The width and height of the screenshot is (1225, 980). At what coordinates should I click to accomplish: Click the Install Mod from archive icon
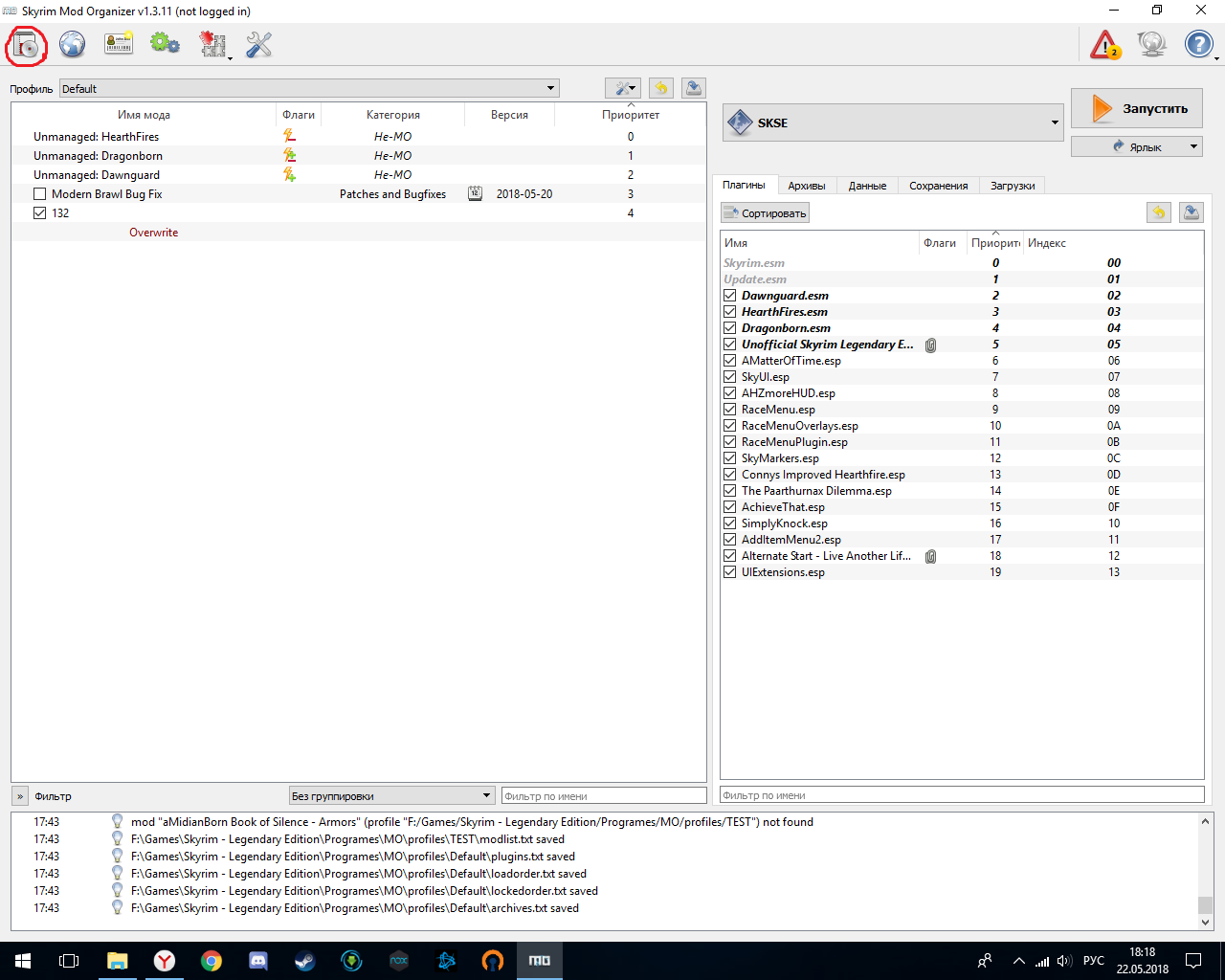click(26, 45)
